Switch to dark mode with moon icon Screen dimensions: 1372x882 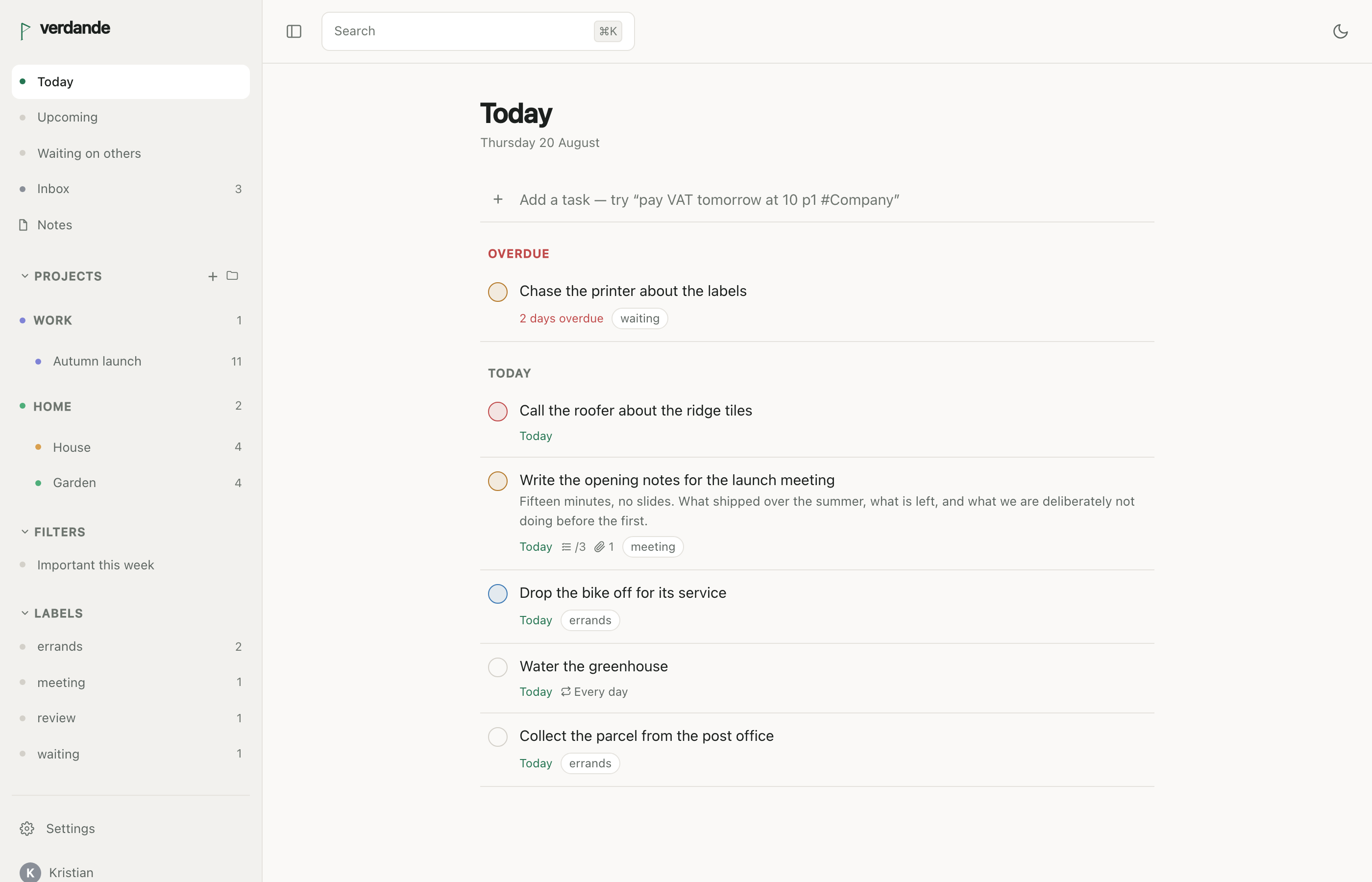click(x=1340, y=31)
